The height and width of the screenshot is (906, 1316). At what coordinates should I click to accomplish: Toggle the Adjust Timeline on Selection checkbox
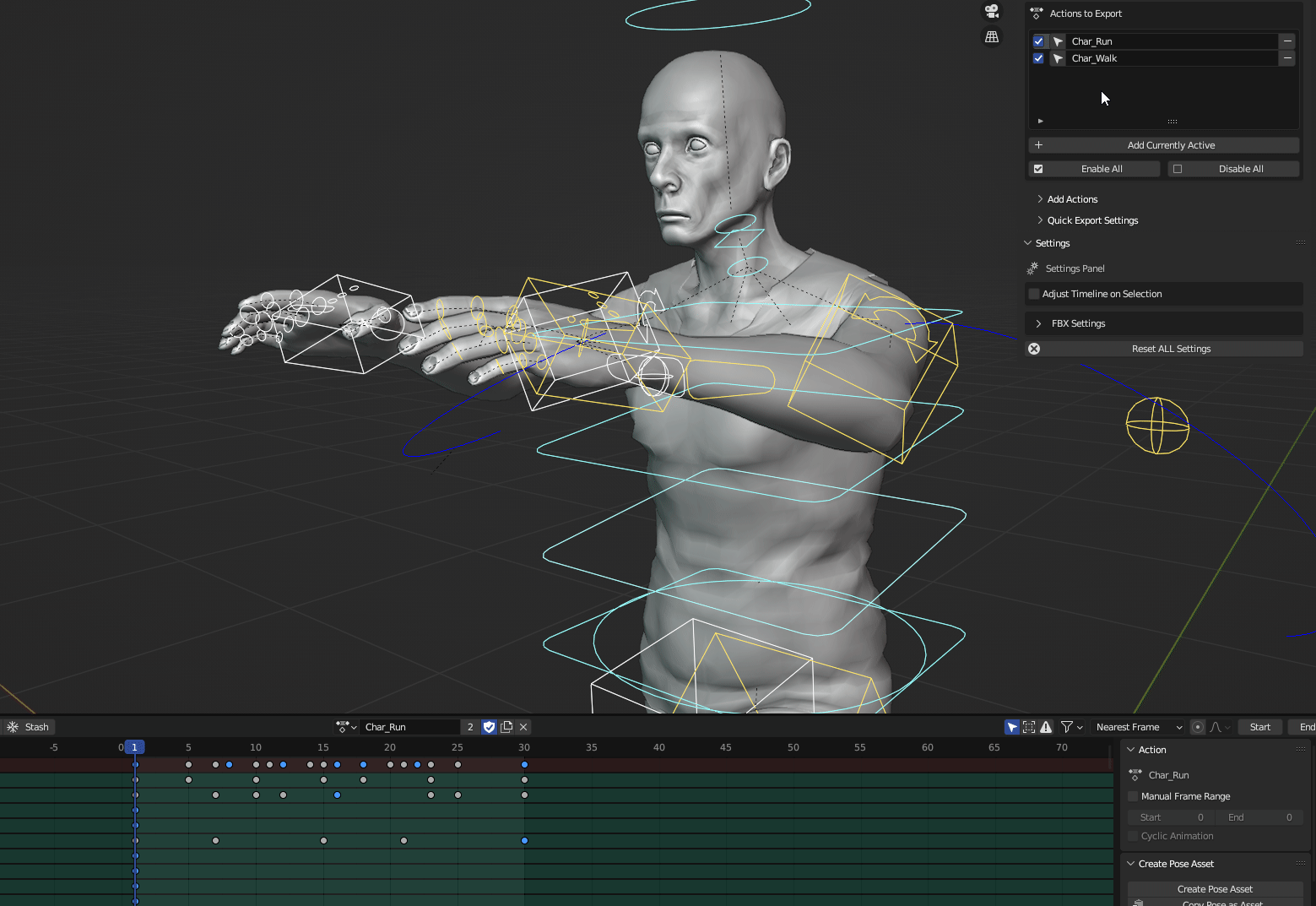point(1034,294)
